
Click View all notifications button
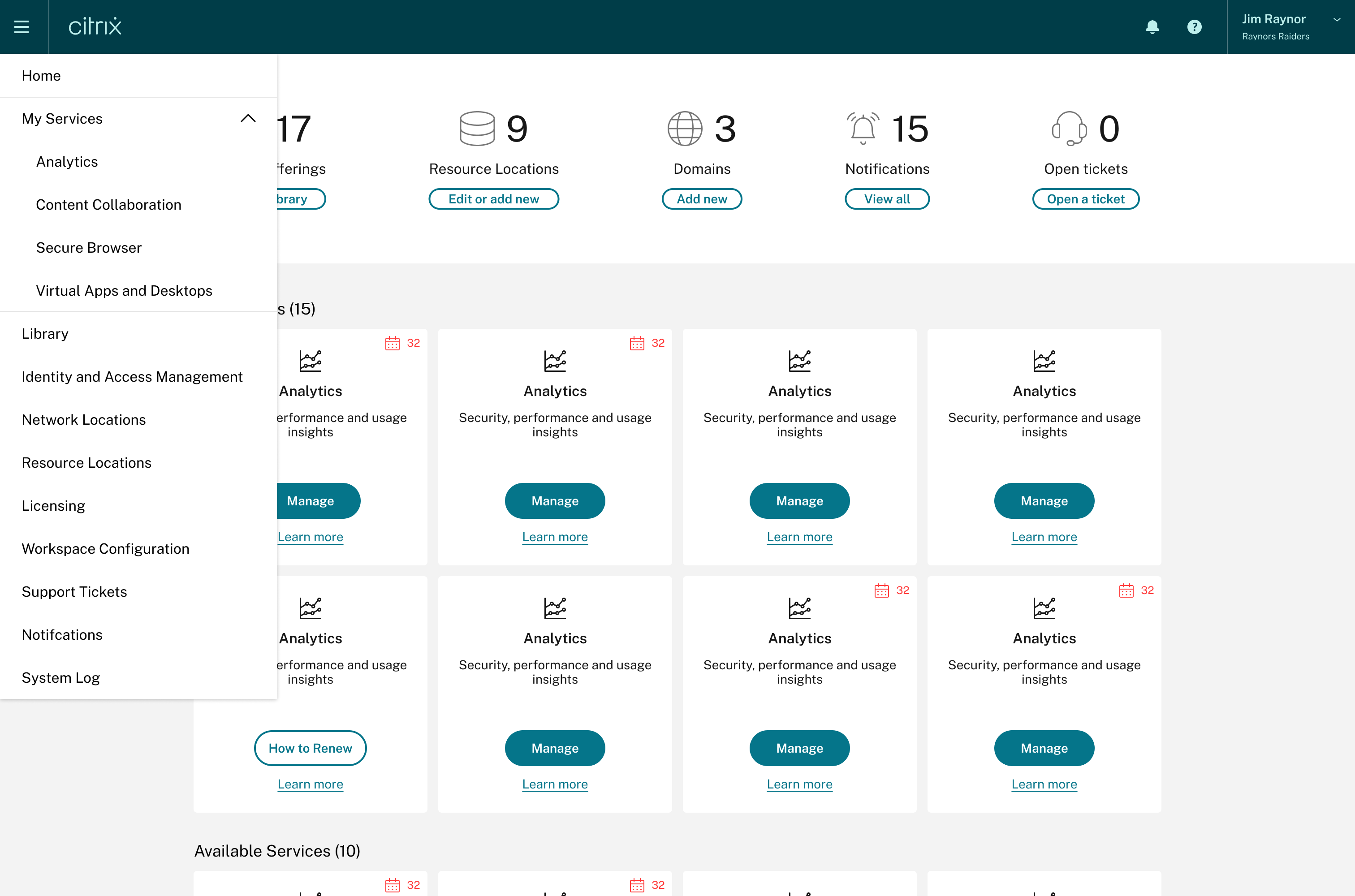tap(887, 199)
